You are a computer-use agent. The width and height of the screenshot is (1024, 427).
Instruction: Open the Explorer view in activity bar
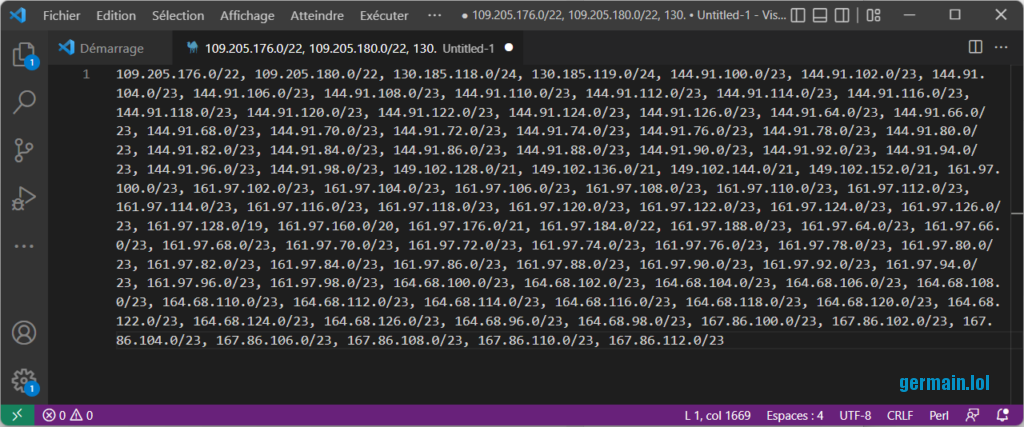pos(23,54)
